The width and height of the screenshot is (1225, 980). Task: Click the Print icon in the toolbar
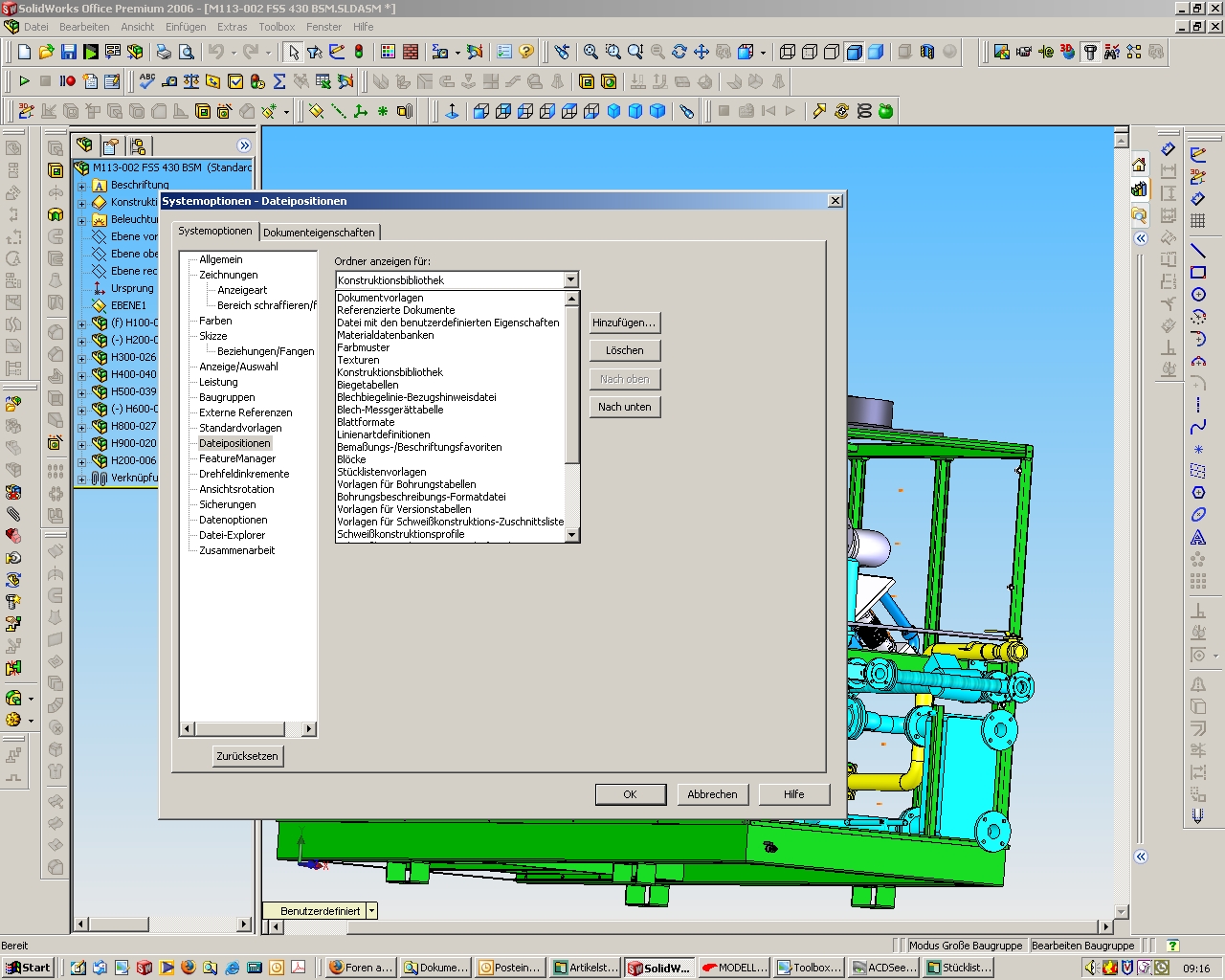click(164, 52)
